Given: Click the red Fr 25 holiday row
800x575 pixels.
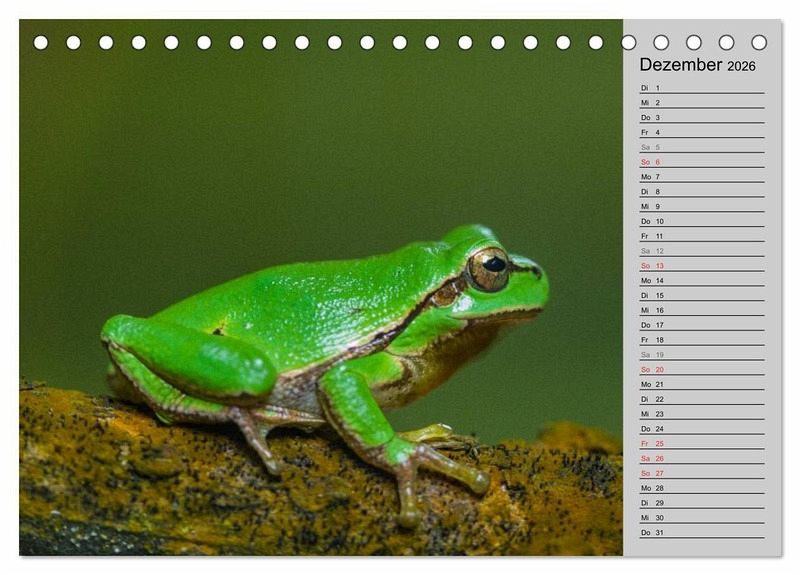Looking at the screenshot, I should (701, 444).
